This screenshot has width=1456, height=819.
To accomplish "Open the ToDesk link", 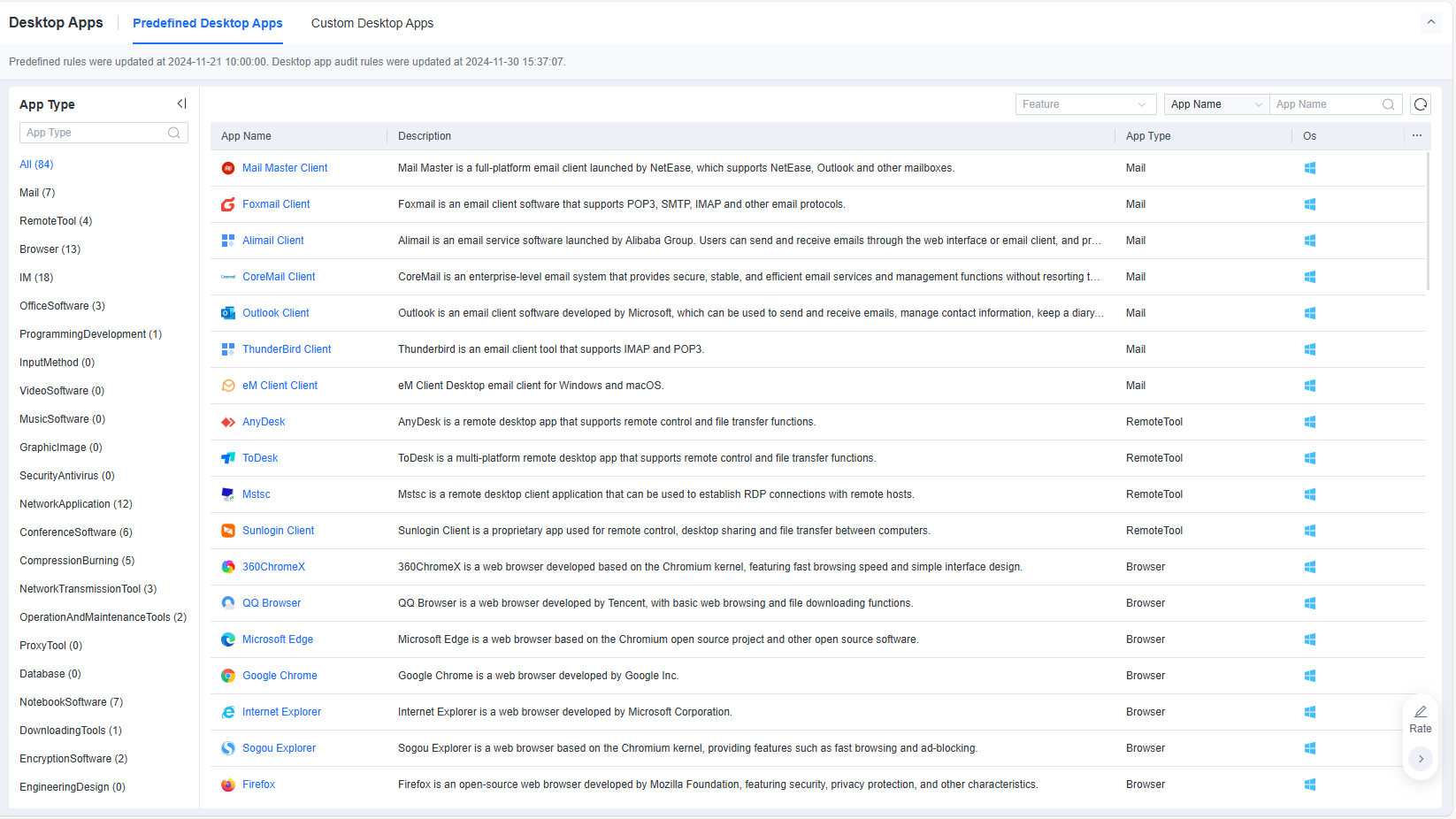I will (260, 458).
